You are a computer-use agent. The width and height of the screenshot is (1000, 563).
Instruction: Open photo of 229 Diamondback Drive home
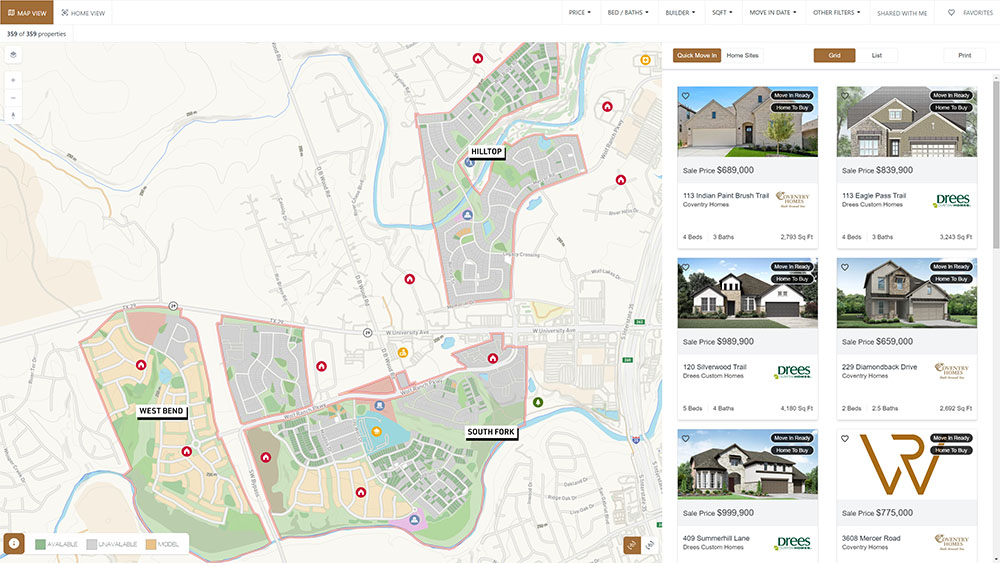pyautogui.click(x=906, y=293)
